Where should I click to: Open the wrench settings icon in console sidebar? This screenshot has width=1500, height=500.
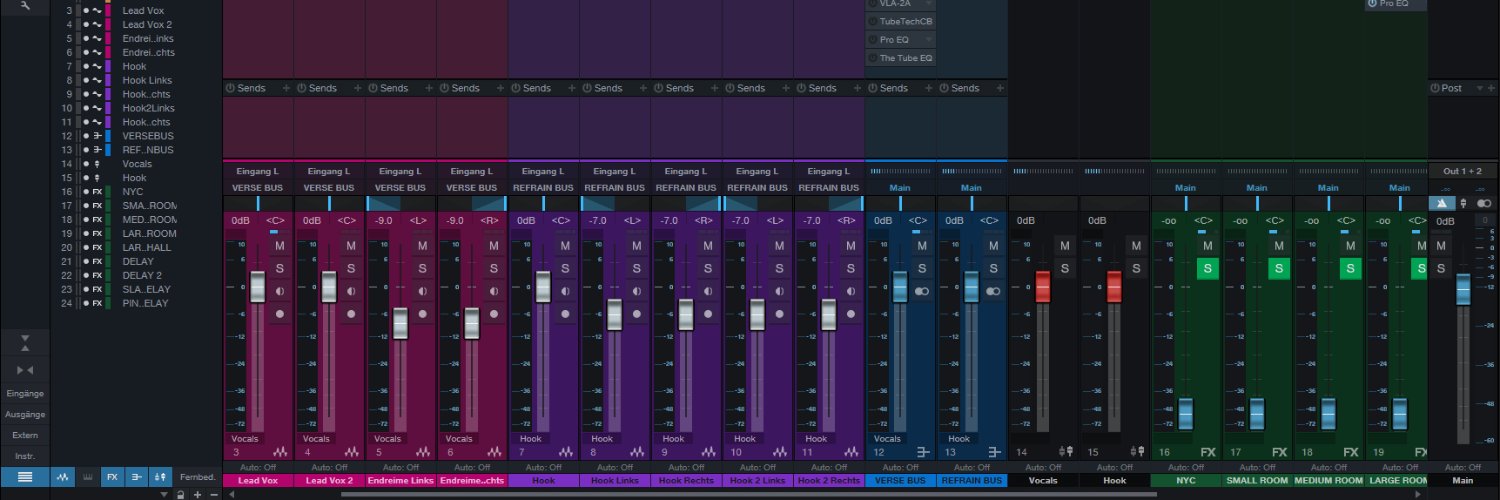click(25, 6)
